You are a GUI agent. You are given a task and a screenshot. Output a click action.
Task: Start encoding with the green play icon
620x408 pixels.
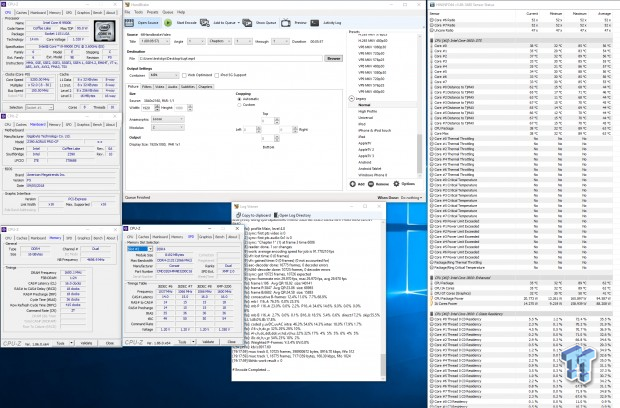click(168, 23)
